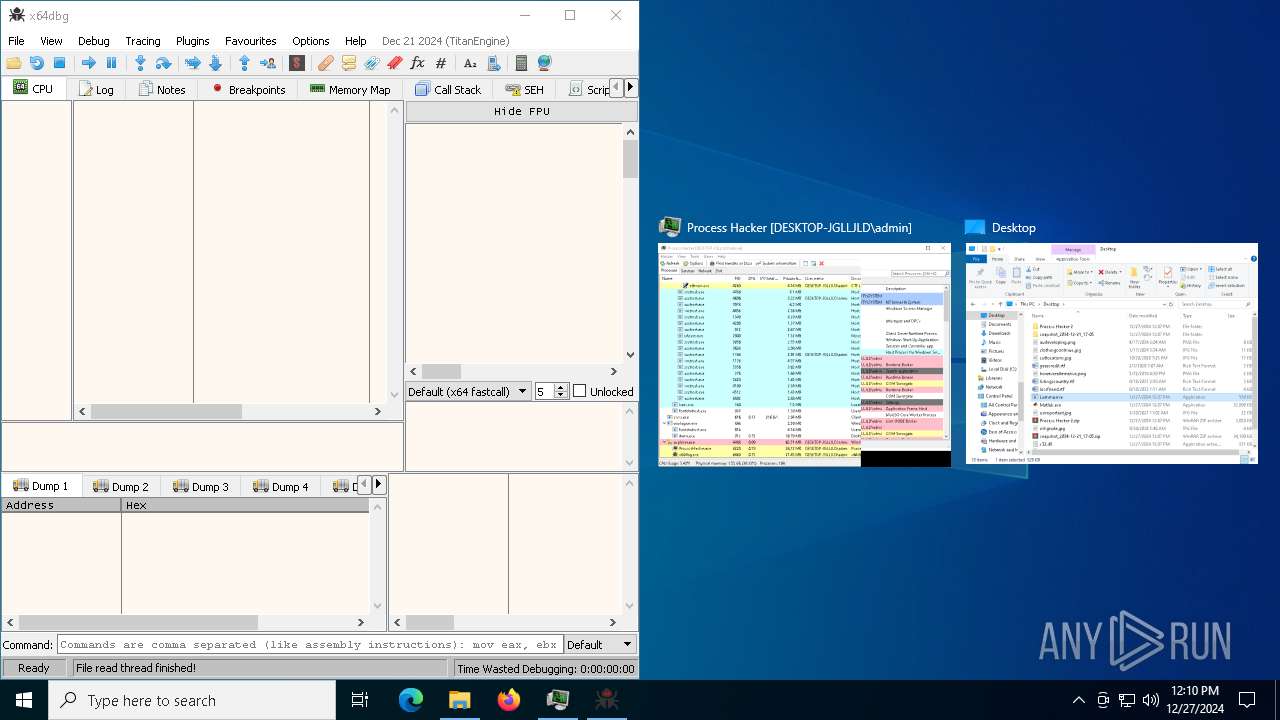Click the Hex column header in dump
The width and height of the screenshot is (1280, 720).
245,505
